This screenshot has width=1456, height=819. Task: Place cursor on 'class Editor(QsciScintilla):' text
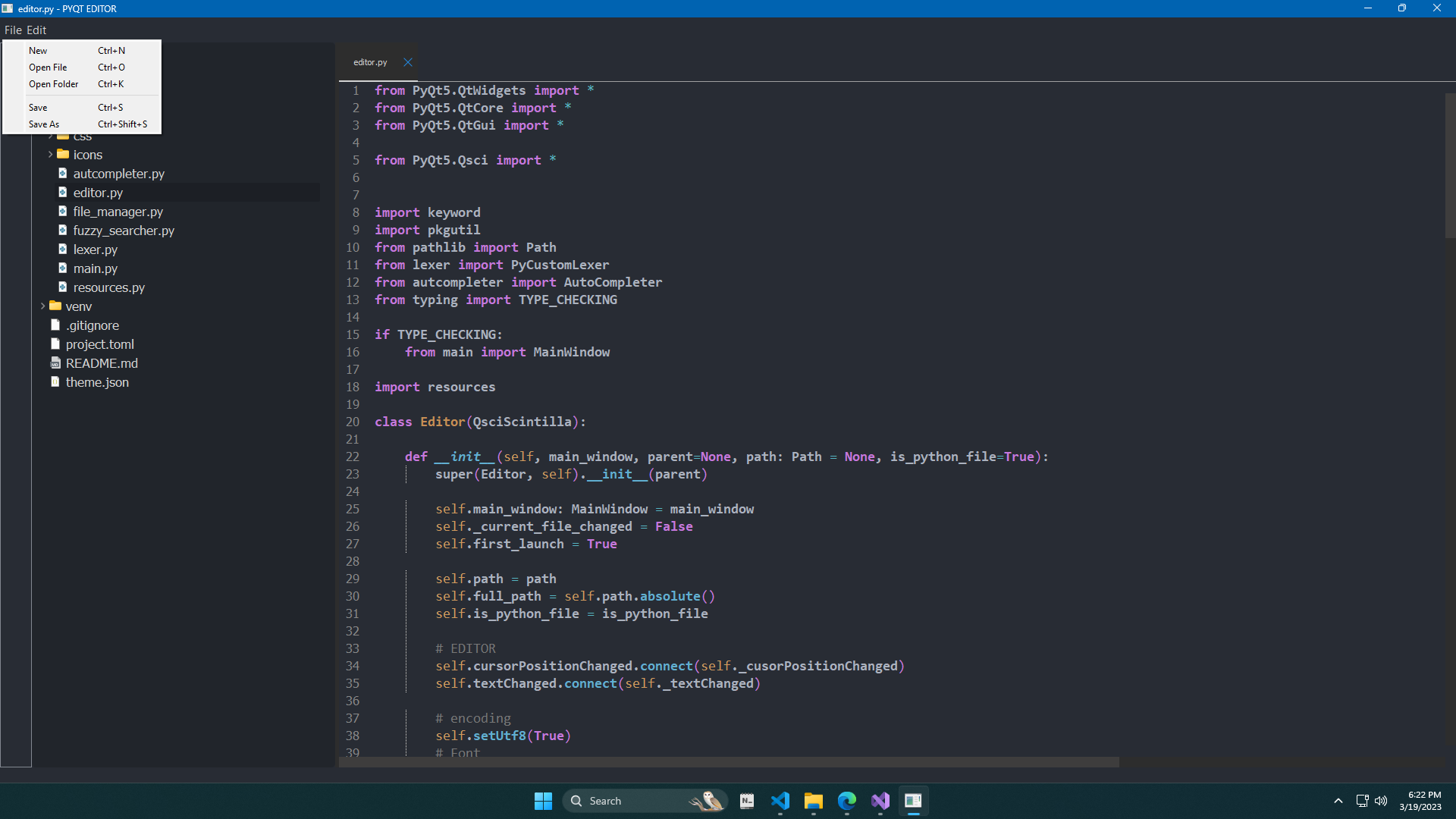pyautogui.click(x=480, y=422)
